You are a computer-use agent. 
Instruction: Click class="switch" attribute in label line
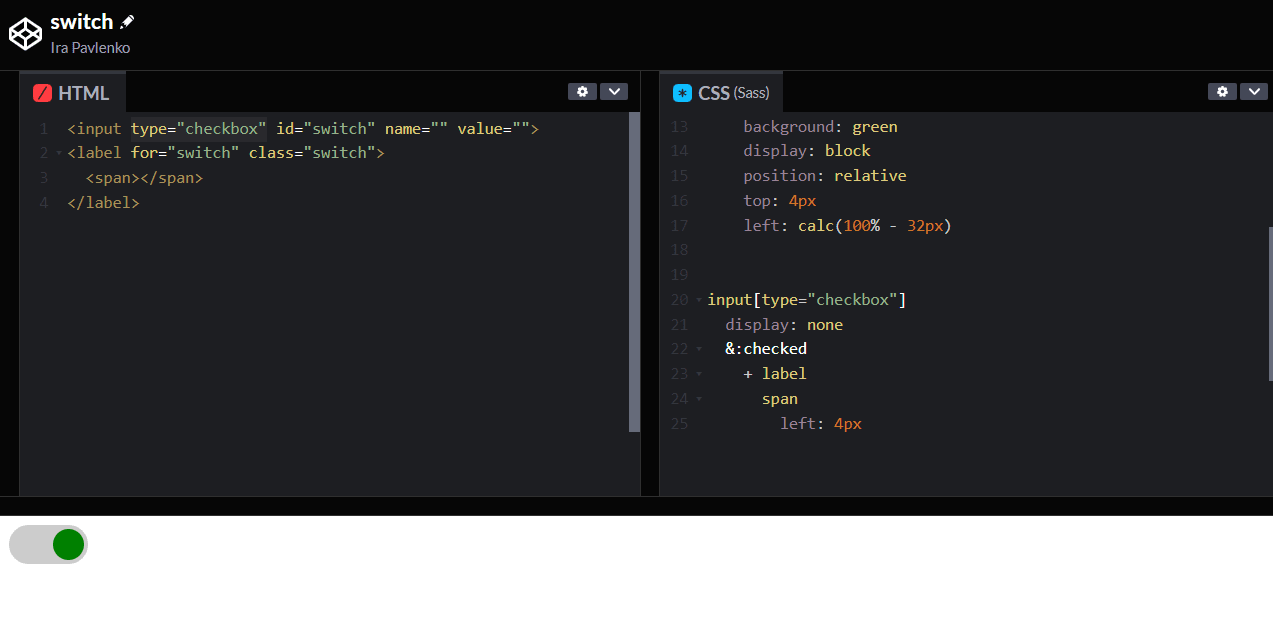tap(312, 153)
